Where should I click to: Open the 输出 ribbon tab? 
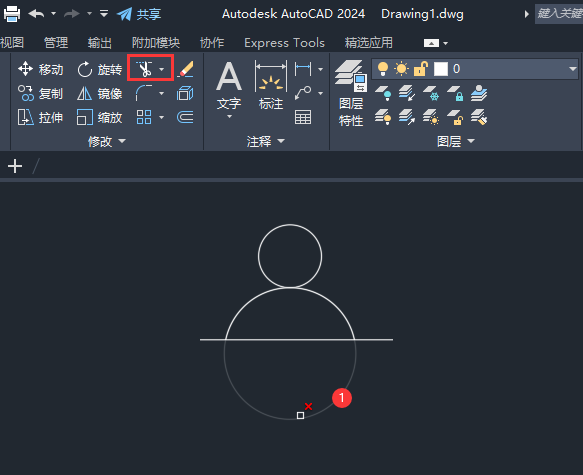point(100,43)
